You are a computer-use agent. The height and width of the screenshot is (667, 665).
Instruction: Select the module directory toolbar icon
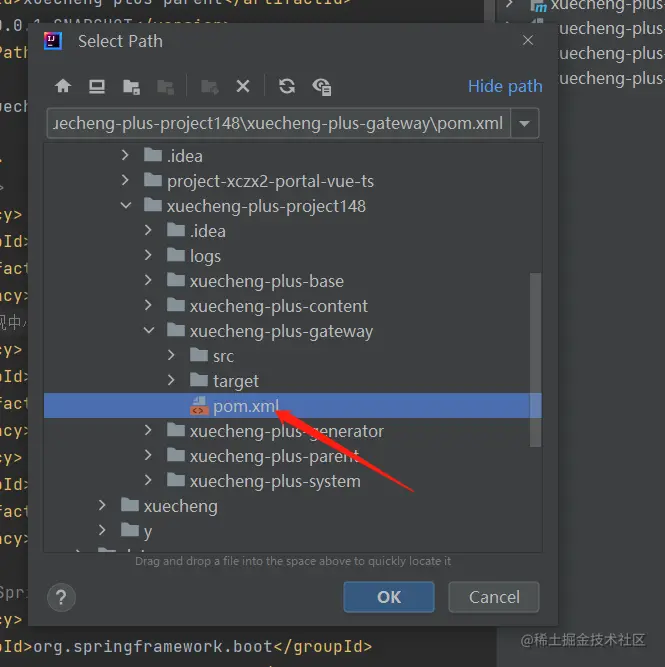pos(166,87)
